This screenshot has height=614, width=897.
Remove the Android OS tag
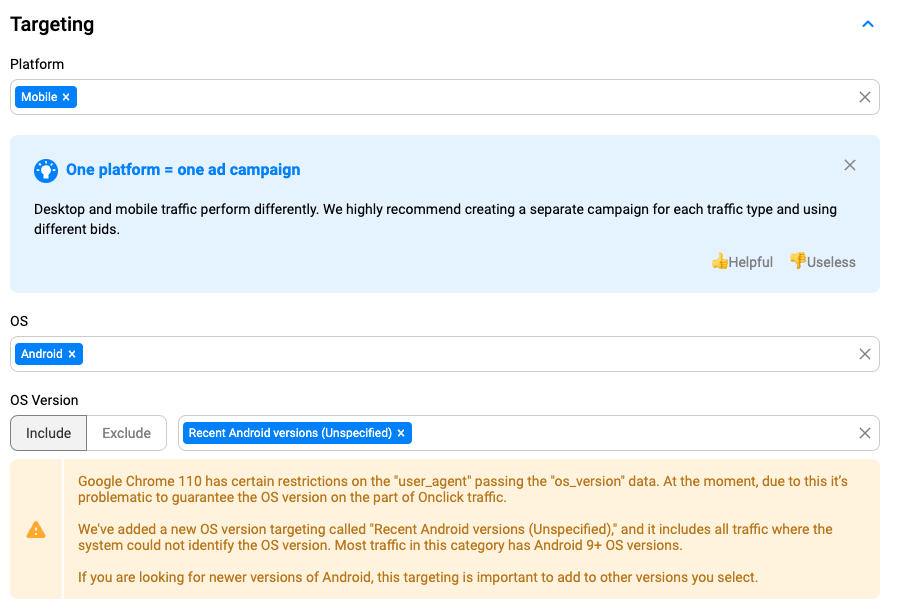click(72, 354)
